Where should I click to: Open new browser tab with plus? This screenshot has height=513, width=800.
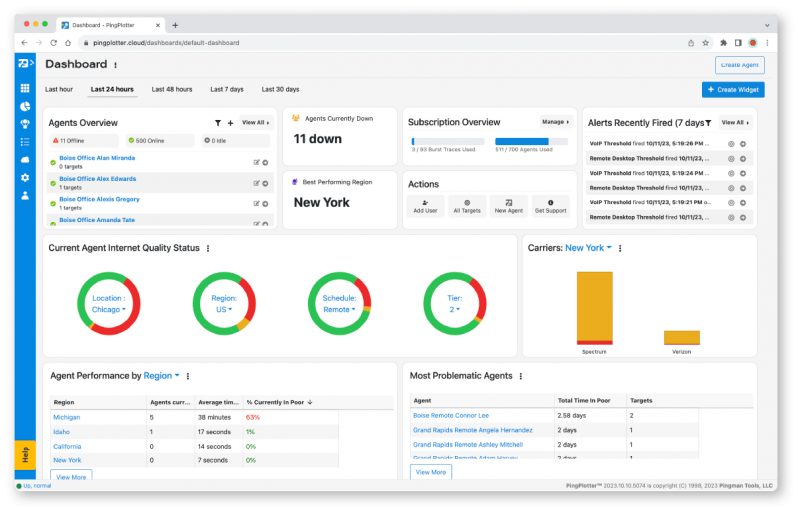(x=175, y=25)
